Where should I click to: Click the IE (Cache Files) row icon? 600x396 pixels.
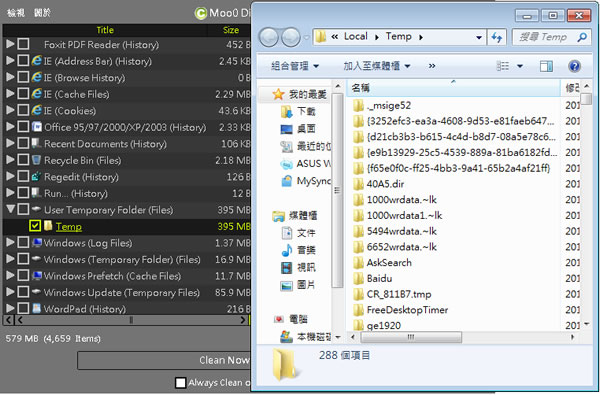coord(36,94)
